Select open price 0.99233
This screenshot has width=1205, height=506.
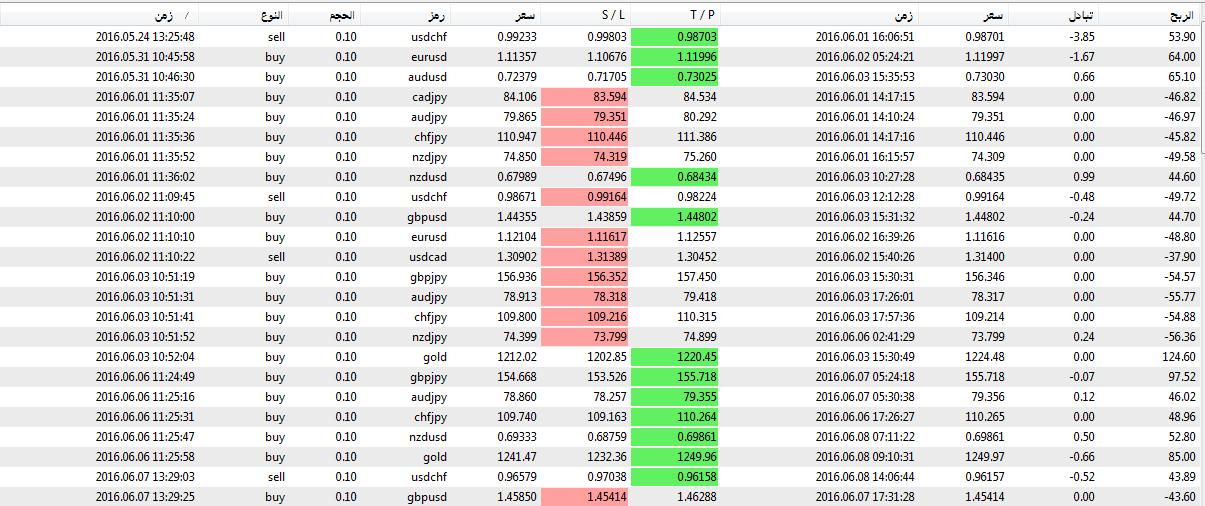(516, 37)
